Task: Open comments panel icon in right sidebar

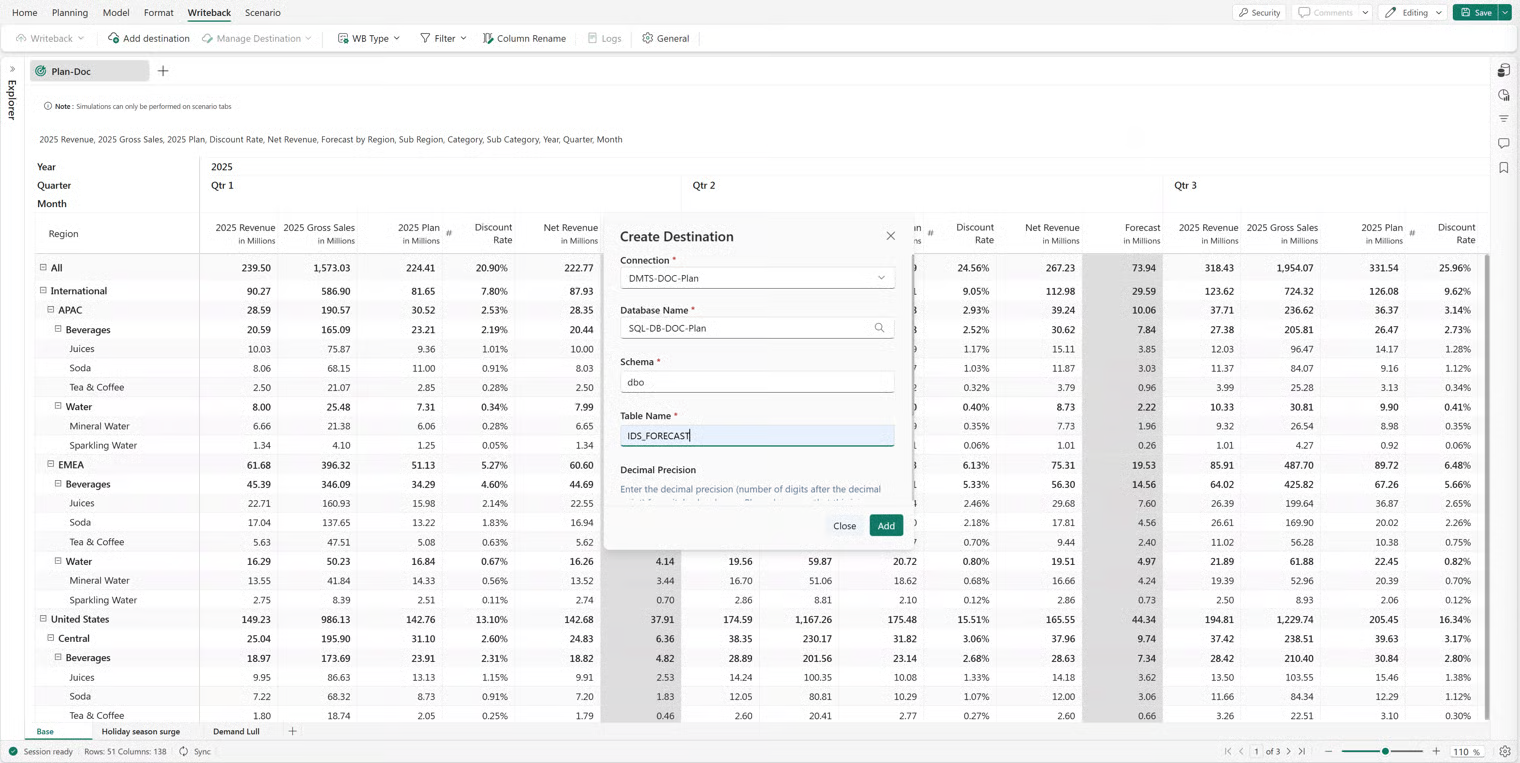Action: coord(1503,144)
